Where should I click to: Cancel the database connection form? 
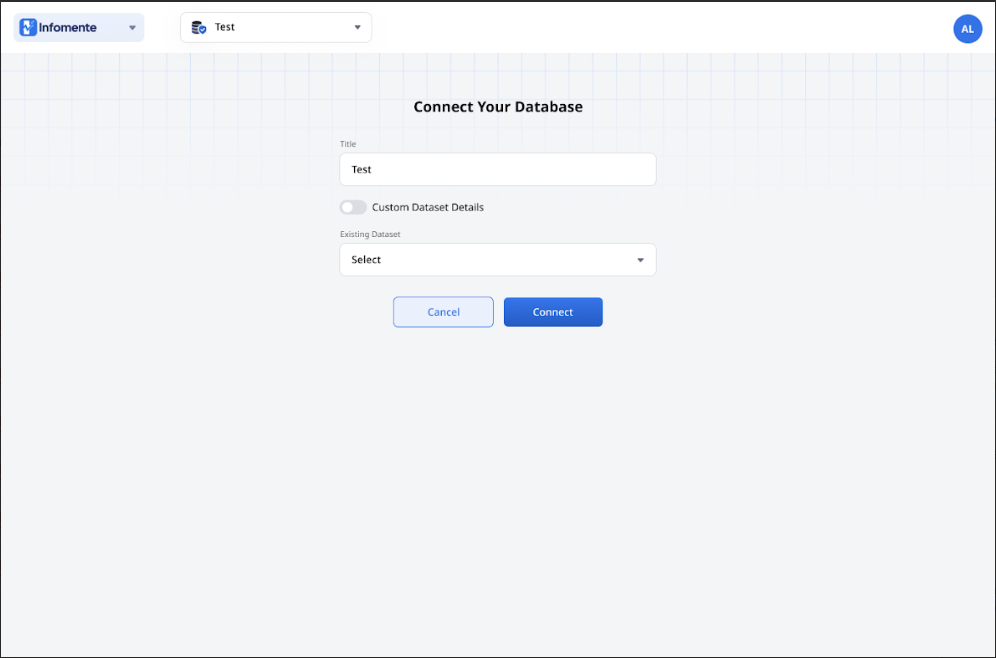pyautogui.click(x=443, y=312)
